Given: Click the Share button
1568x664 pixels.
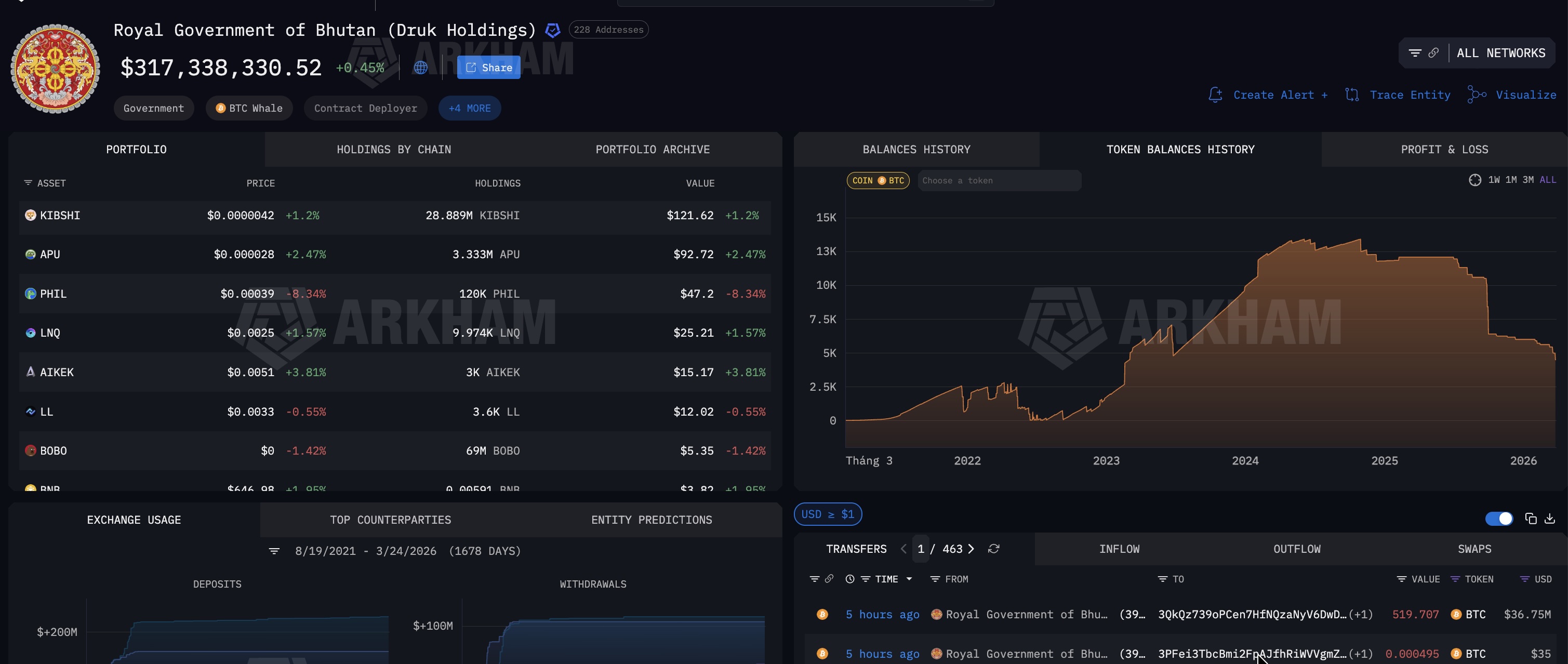Looking at the screenshot, I should click(488, 67).
